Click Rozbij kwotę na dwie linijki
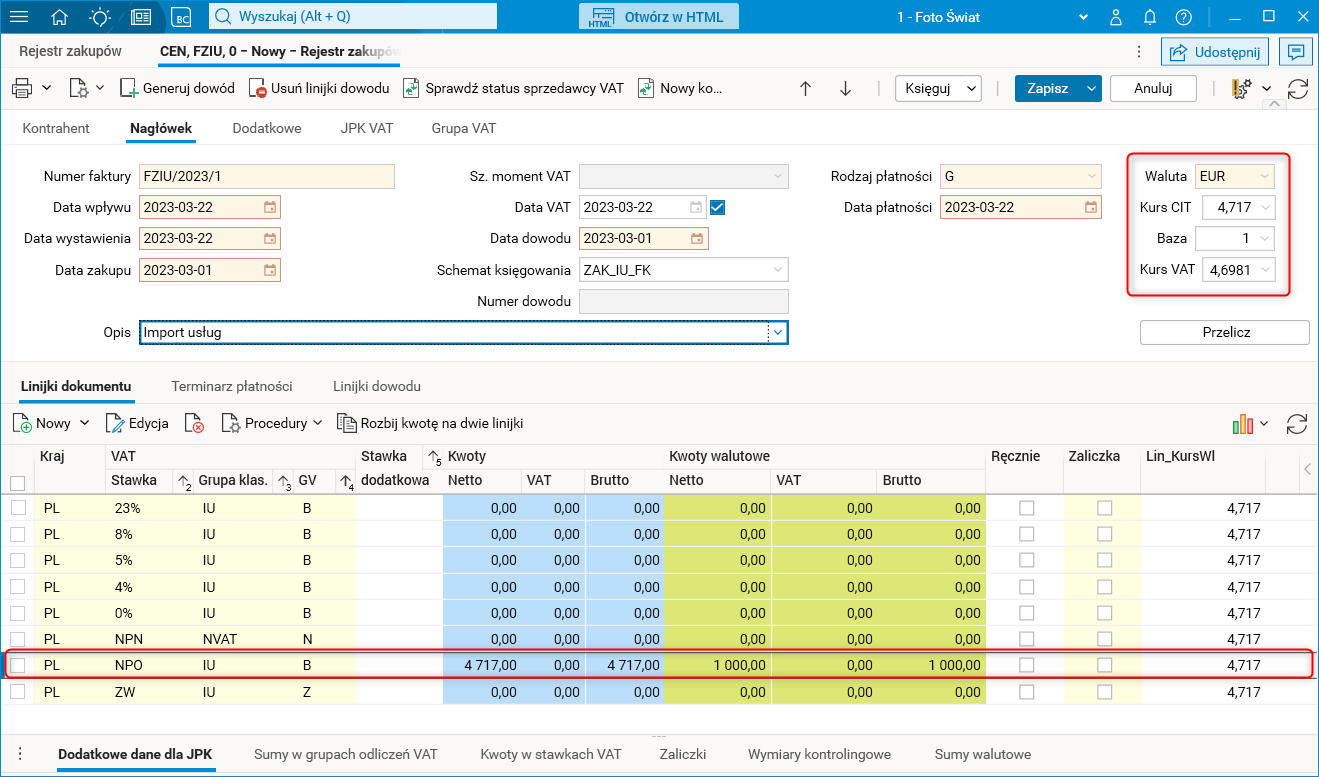The height and width of the screenshot is (777, 1319). (x=430, y=423)
